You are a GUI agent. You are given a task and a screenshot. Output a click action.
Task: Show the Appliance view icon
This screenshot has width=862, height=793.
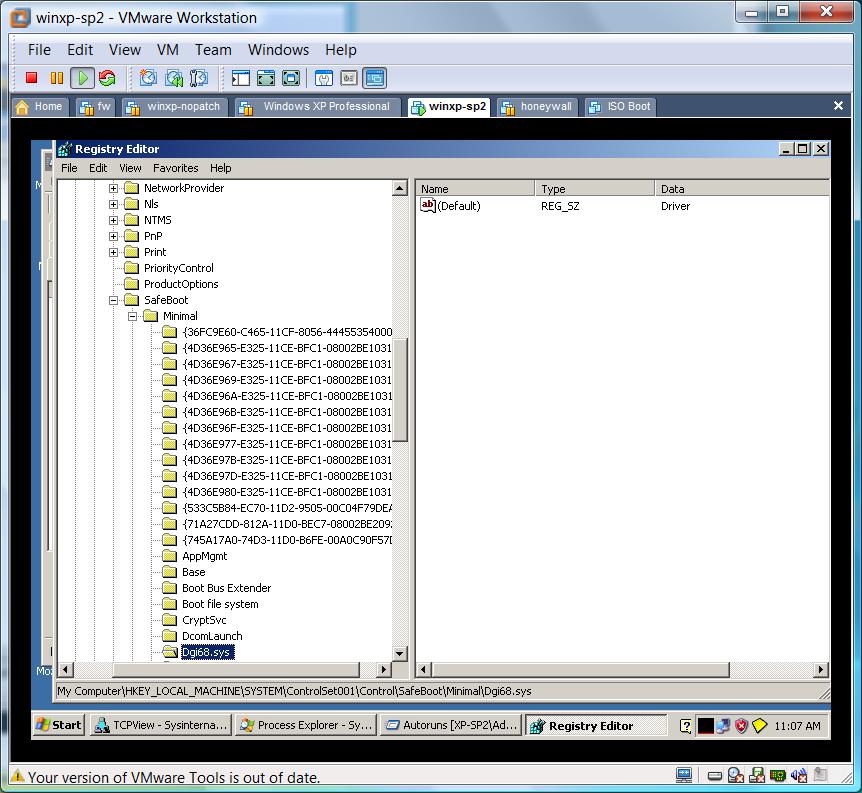(x=349, y=78)
